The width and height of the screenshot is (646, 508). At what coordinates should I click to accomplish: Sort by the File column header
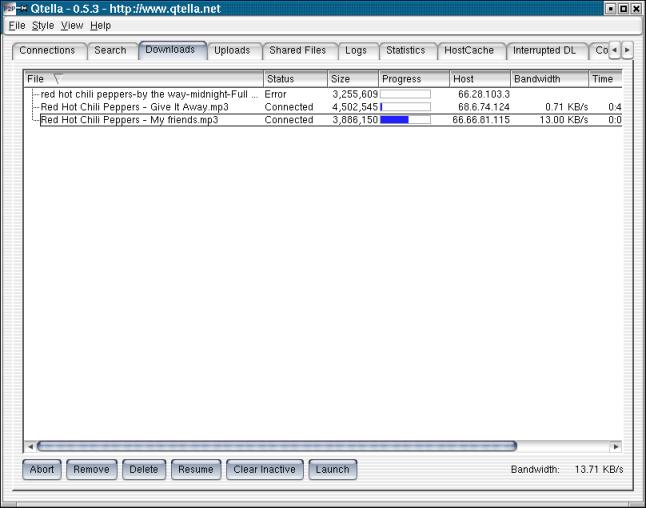[x=143, y=79]
